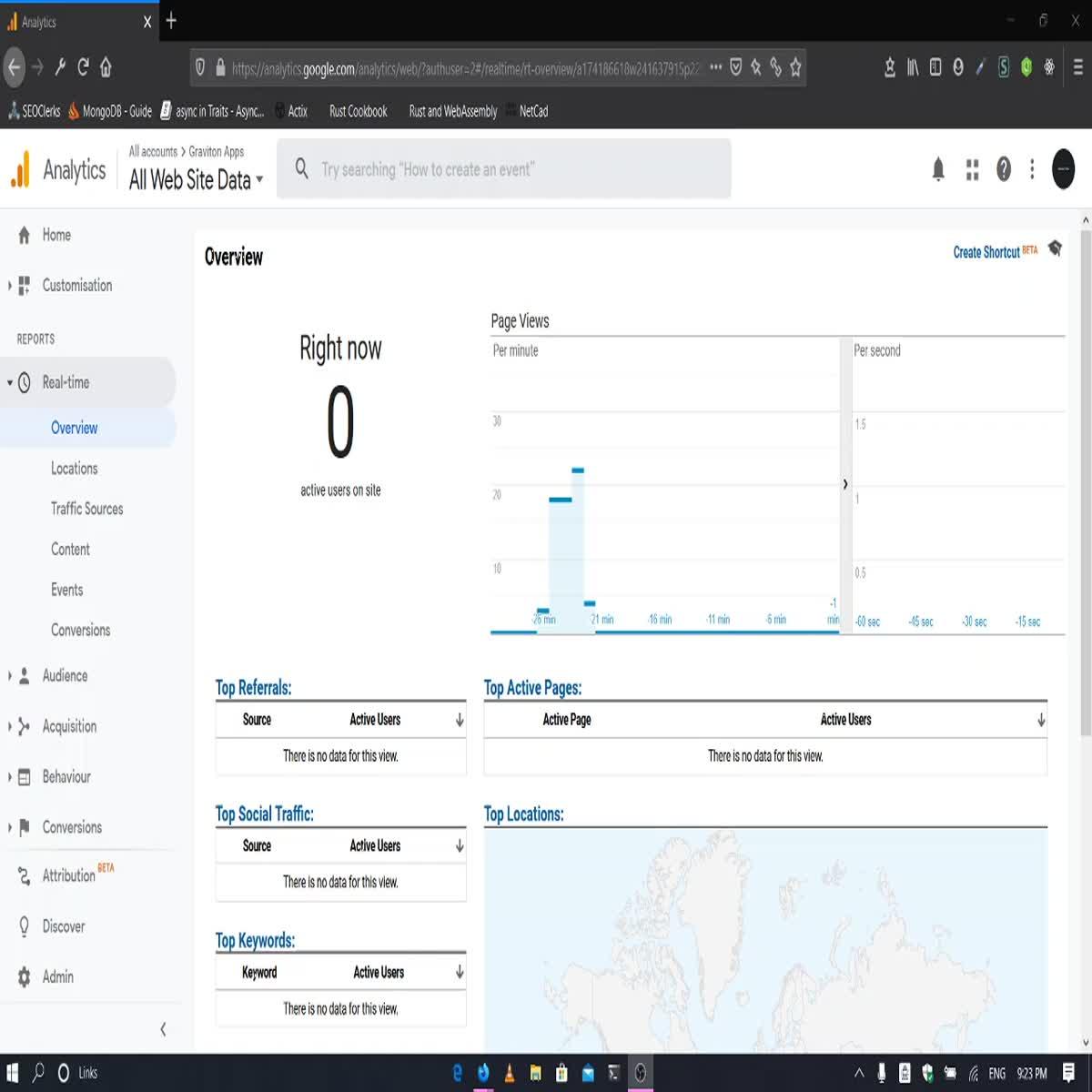Image resolution: width=1092 pixels, height=1092 pixels.
Task: Open the Help question mark icon
Action: [1003, 169]
